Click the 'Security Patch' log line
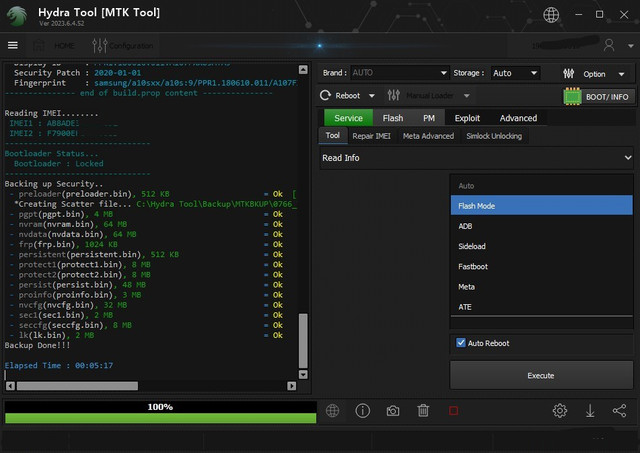The image size is (640, 453). (77, 73)
